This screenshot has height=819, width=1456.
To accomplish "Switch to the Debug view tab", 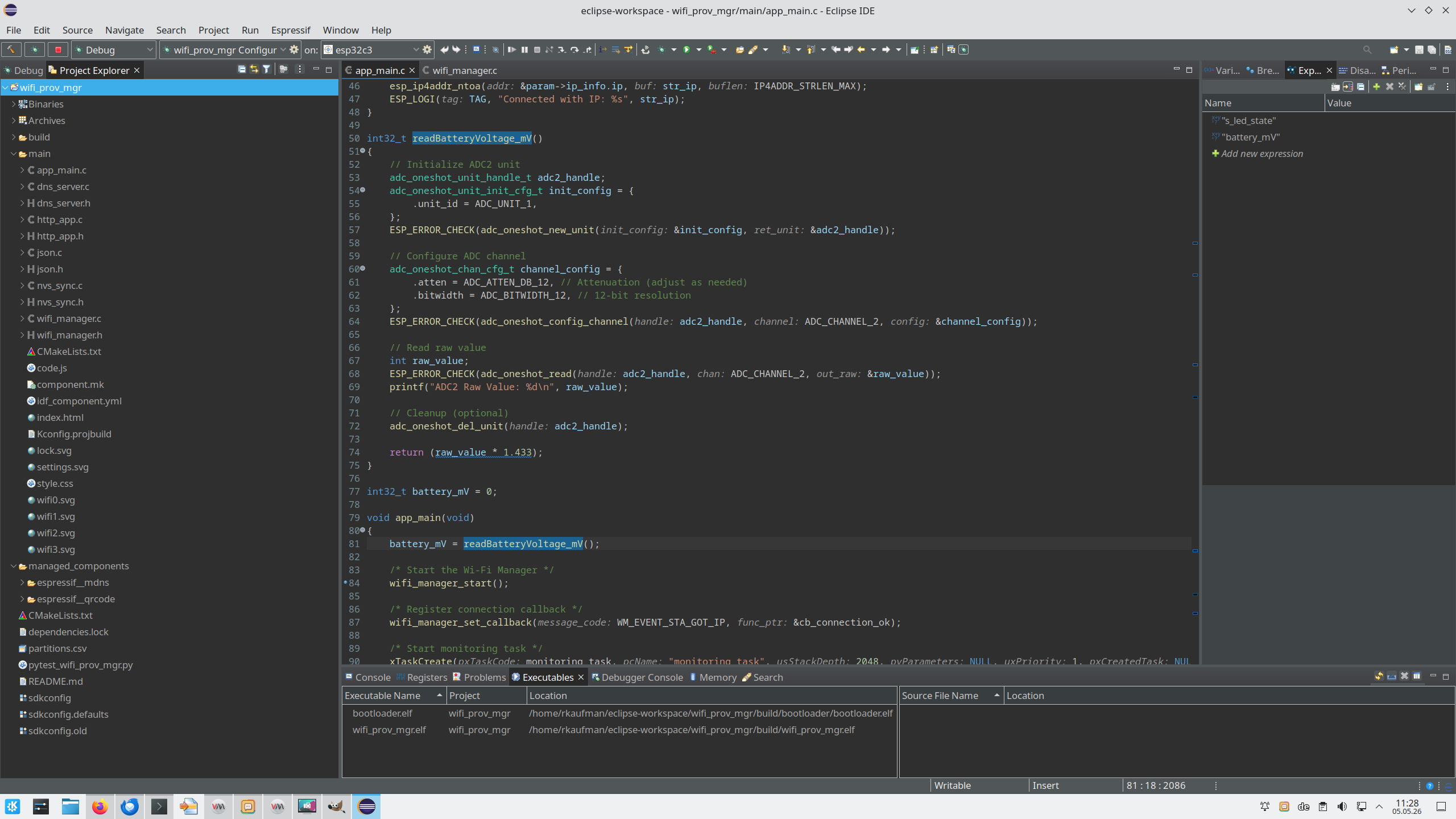I will pos(23,70).
